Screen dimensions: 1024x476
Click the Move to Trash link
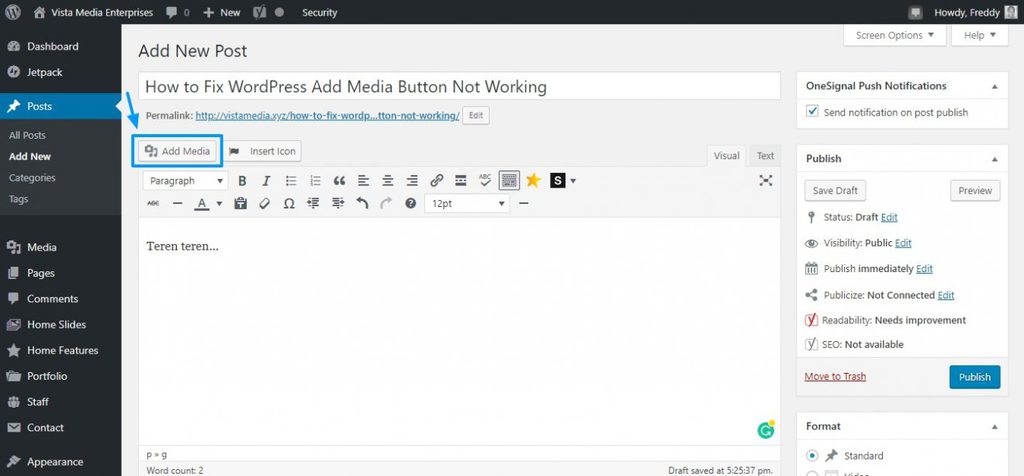click(x=835, y=377)
